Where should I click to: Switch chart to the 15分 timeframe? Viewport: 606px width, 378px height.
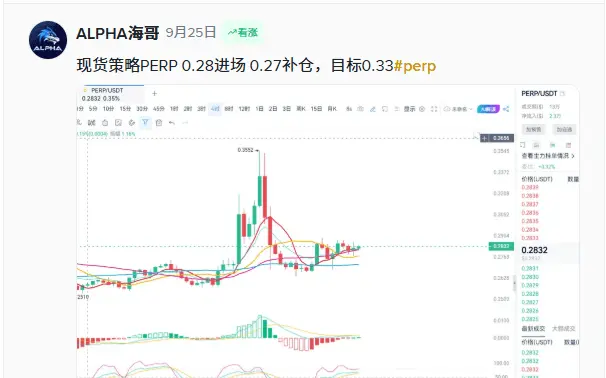coord(125,109)
